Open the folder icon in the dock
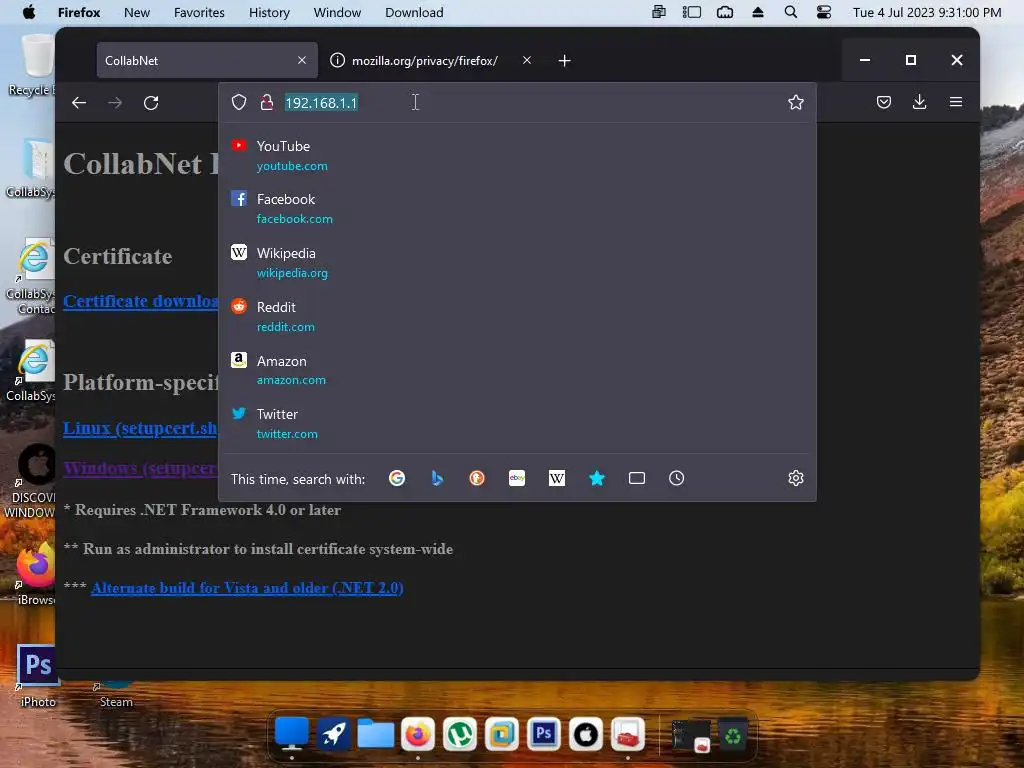 point(376,735)
